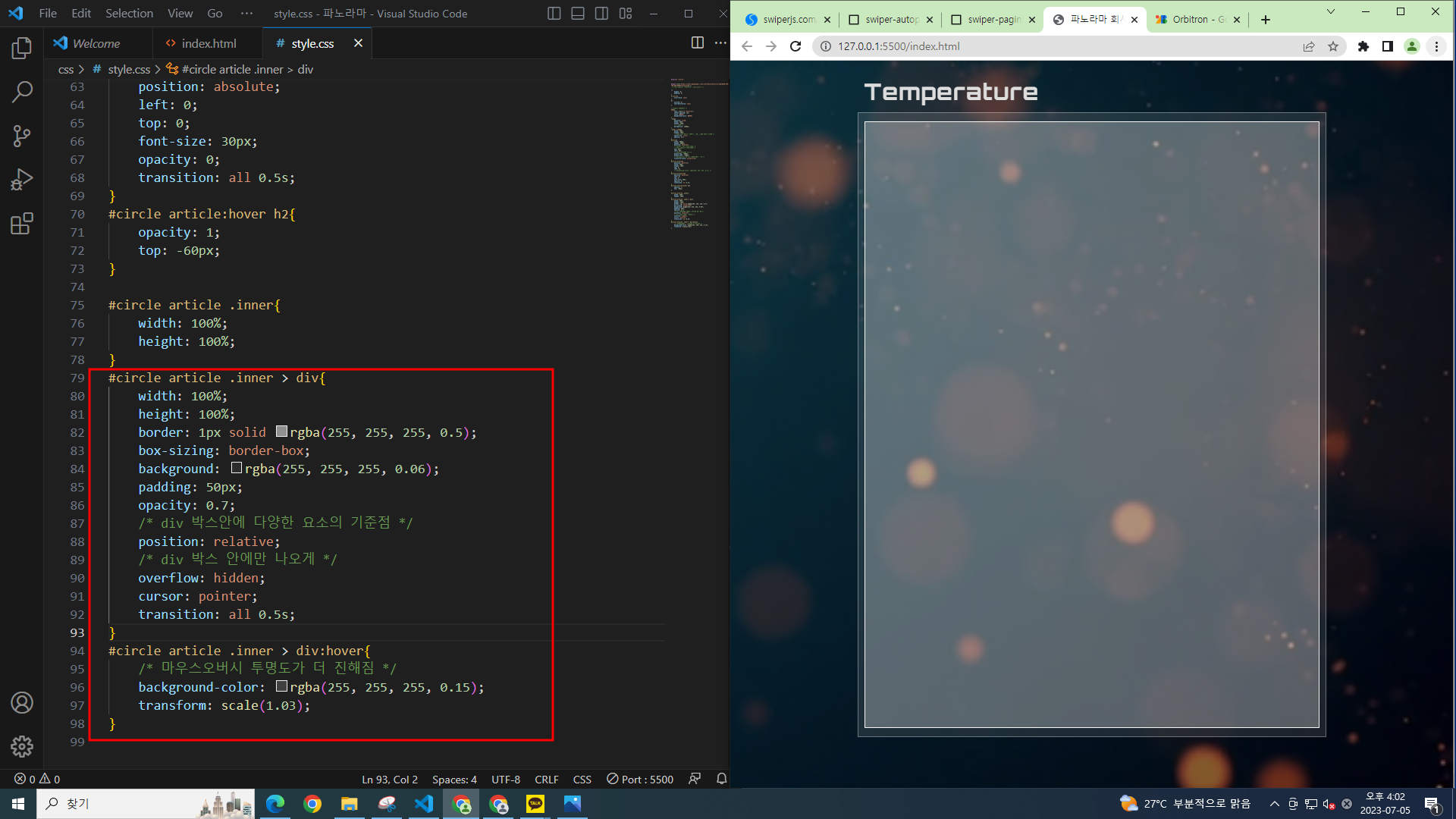Image resolution: width=1456 pixels, height=819 pixels.
Task: Click the browser address bar URL
Action: point(899,46)
